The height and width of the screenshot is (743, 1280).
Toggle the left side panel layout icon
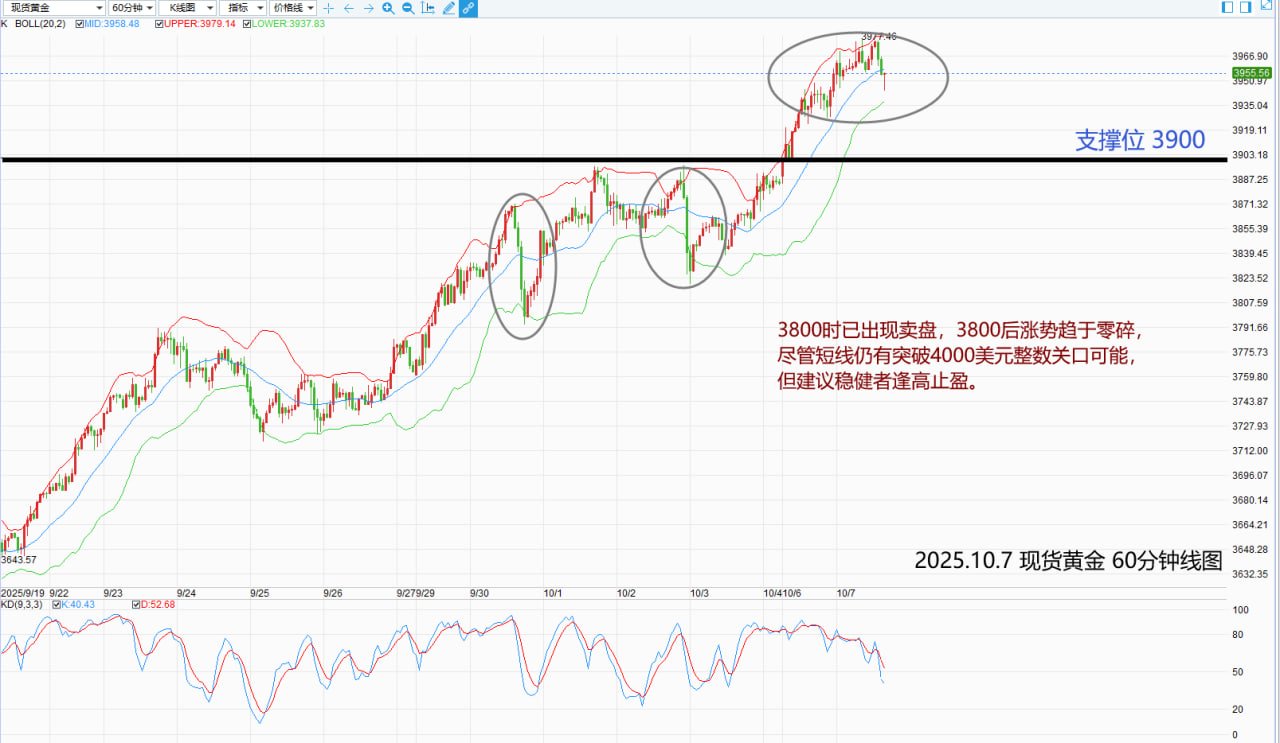(1228, 8)
